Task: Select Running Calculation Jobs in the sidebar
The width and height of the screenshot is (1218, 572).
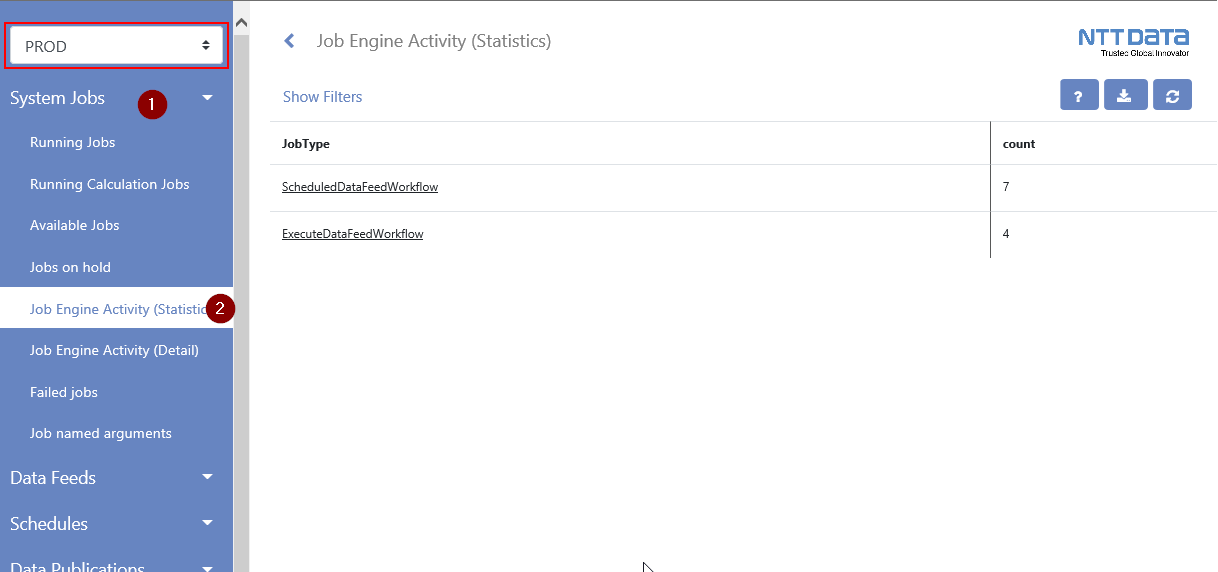Action: tap(110, 184)
